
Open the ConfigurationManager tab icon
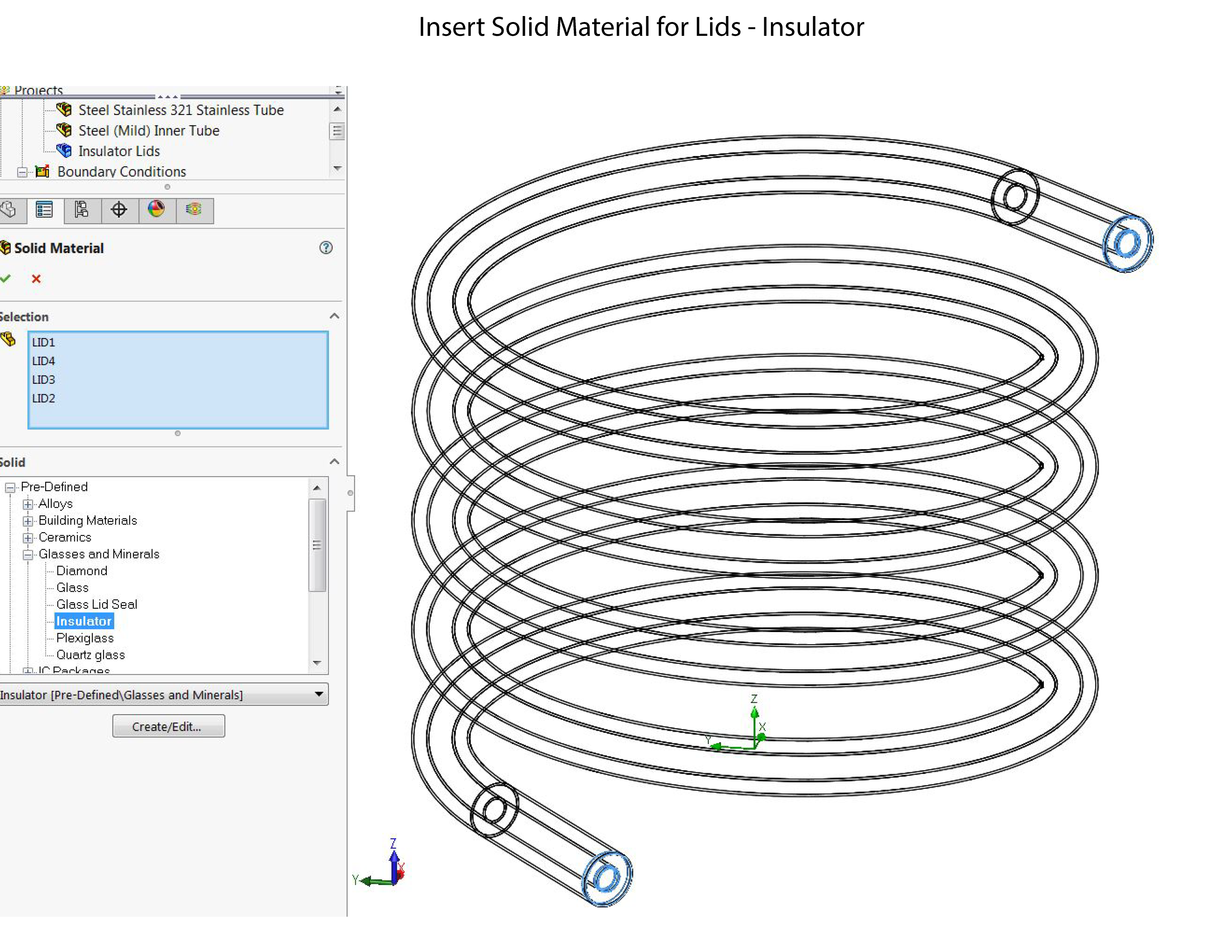click(x=82, y=210)
